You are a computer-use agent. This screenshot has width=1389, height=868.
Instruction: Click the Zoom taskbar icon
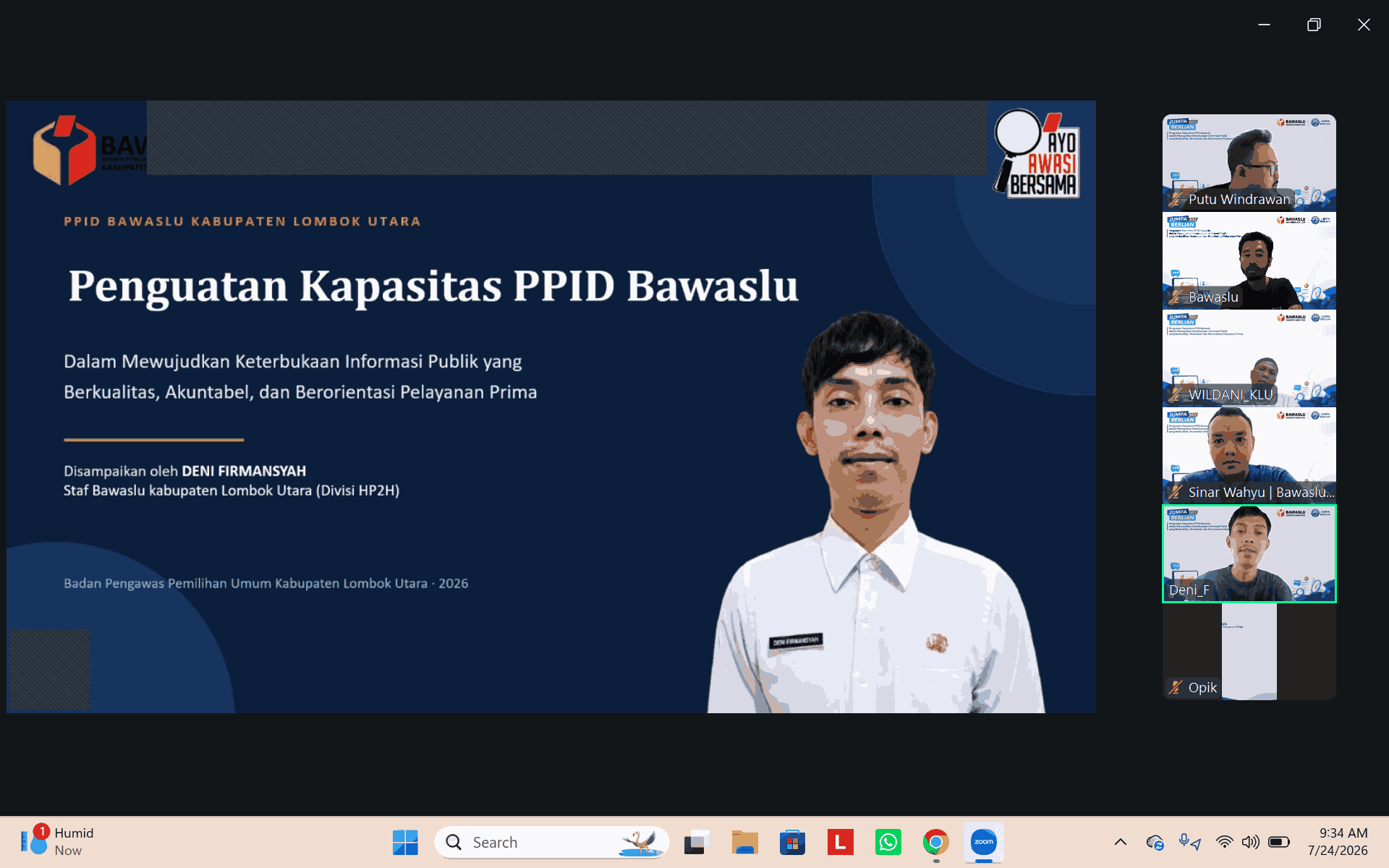click(x=983, y=842)
